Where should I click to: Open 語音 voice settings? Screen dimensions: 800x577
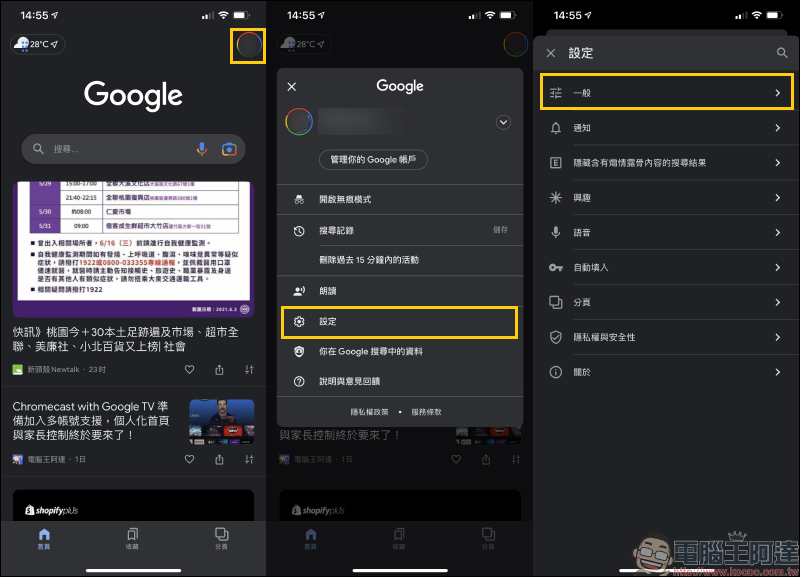667,233
